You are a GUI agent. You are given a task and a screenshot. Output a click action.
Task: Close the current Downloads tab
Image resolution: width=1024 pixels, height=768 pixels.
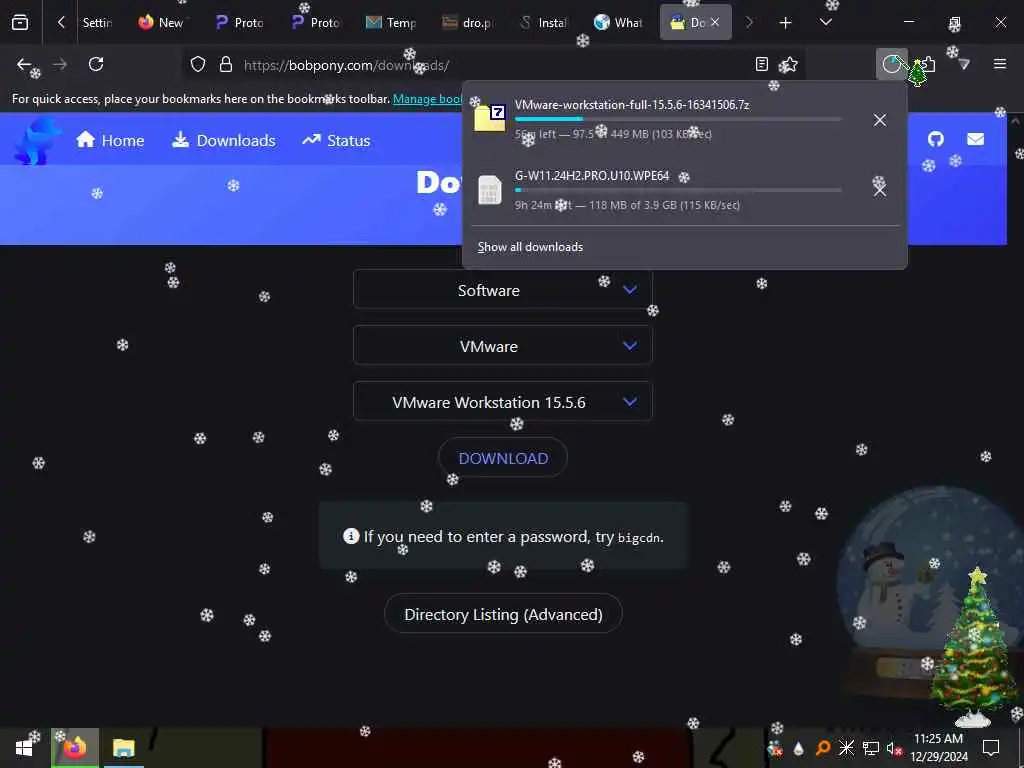715,22
